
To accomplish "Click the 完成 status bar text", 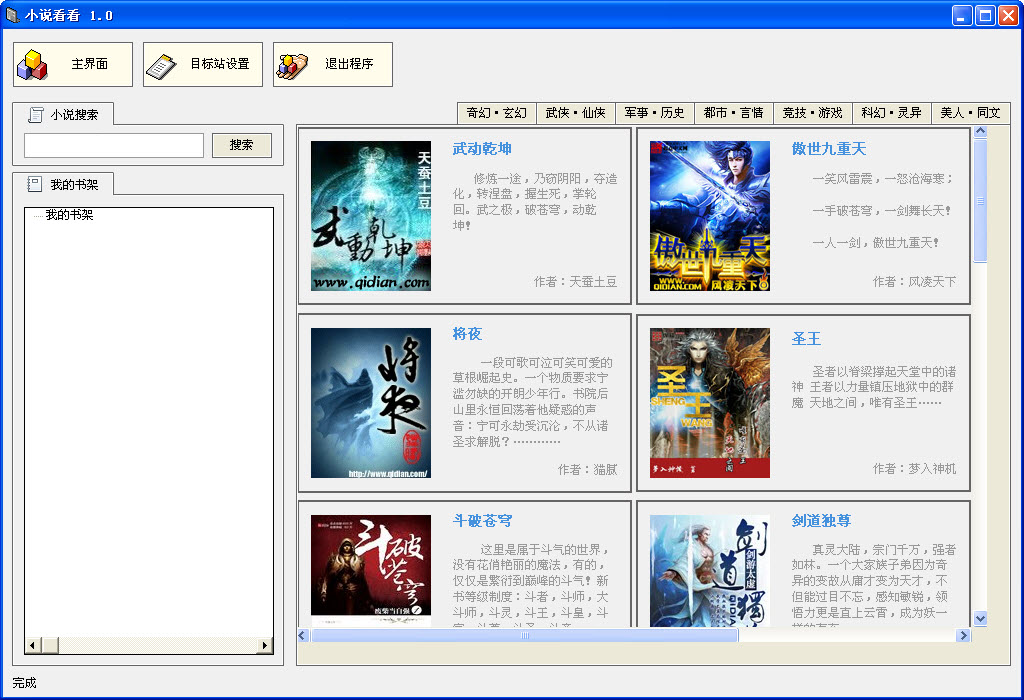I will click(x=24, y=683).
